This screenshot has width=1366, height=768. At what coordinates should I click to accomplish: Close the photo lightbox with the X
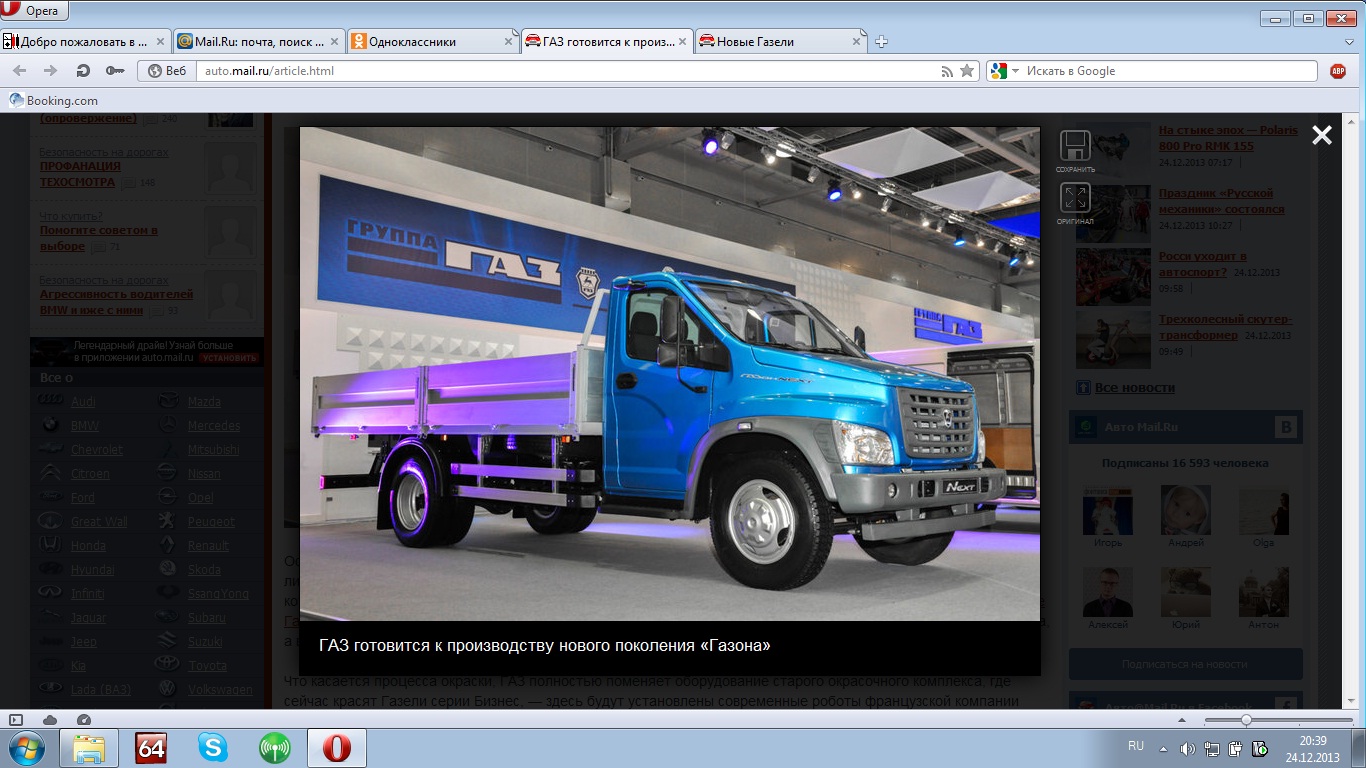(1322, 135)
